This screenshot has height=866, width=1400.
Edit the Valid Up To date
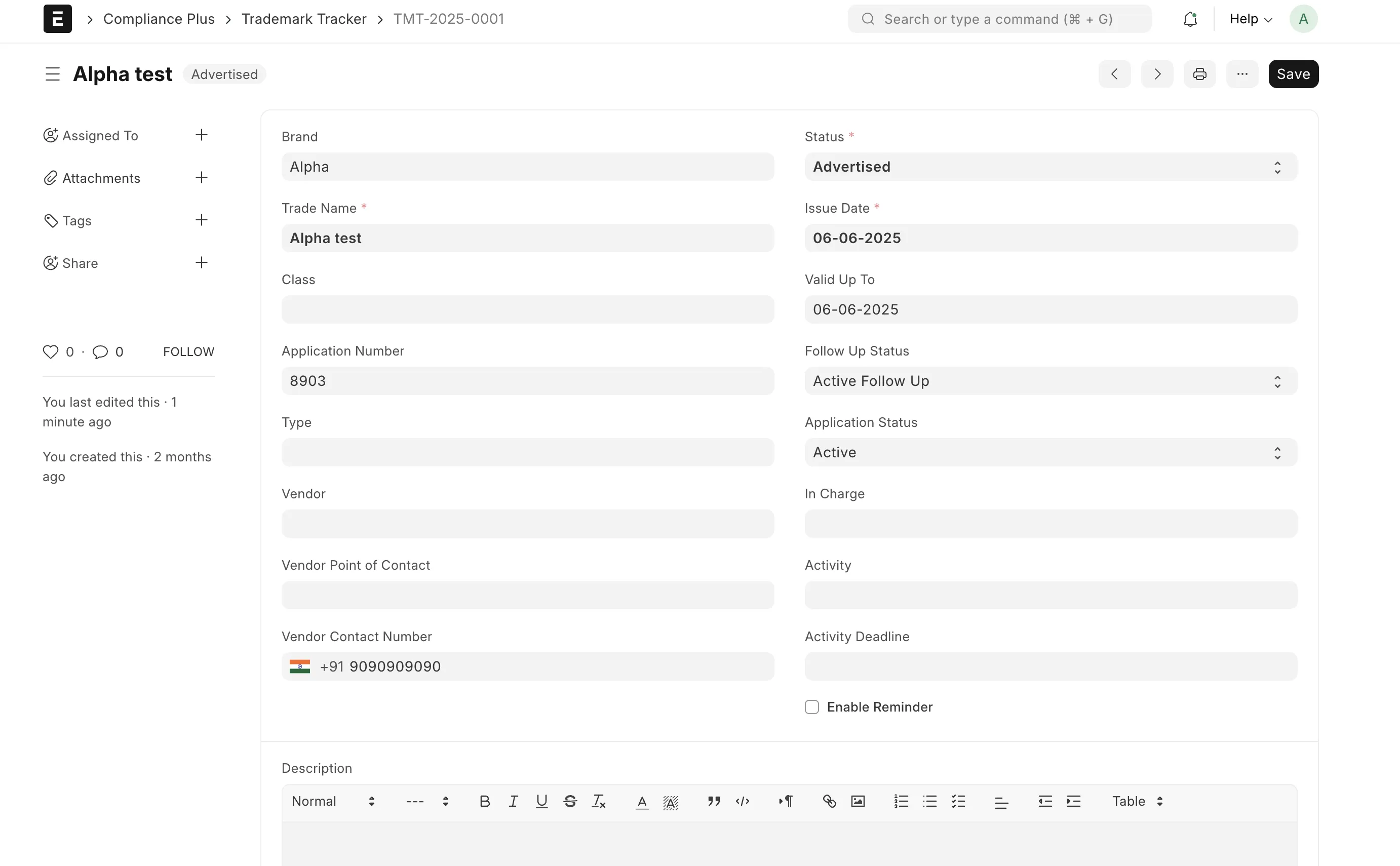pyautogui.click(x=1051, y=309)
